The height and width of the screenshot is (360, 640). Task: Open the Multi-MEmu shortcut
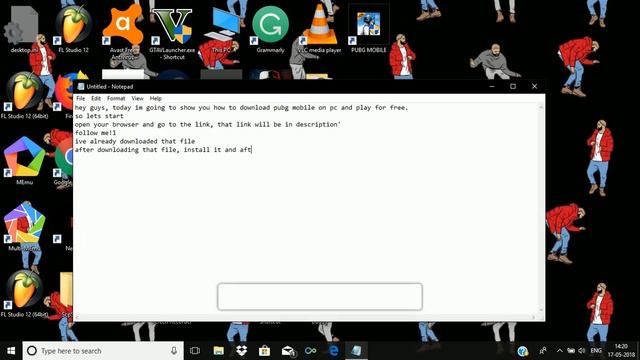tap(24, 227)
